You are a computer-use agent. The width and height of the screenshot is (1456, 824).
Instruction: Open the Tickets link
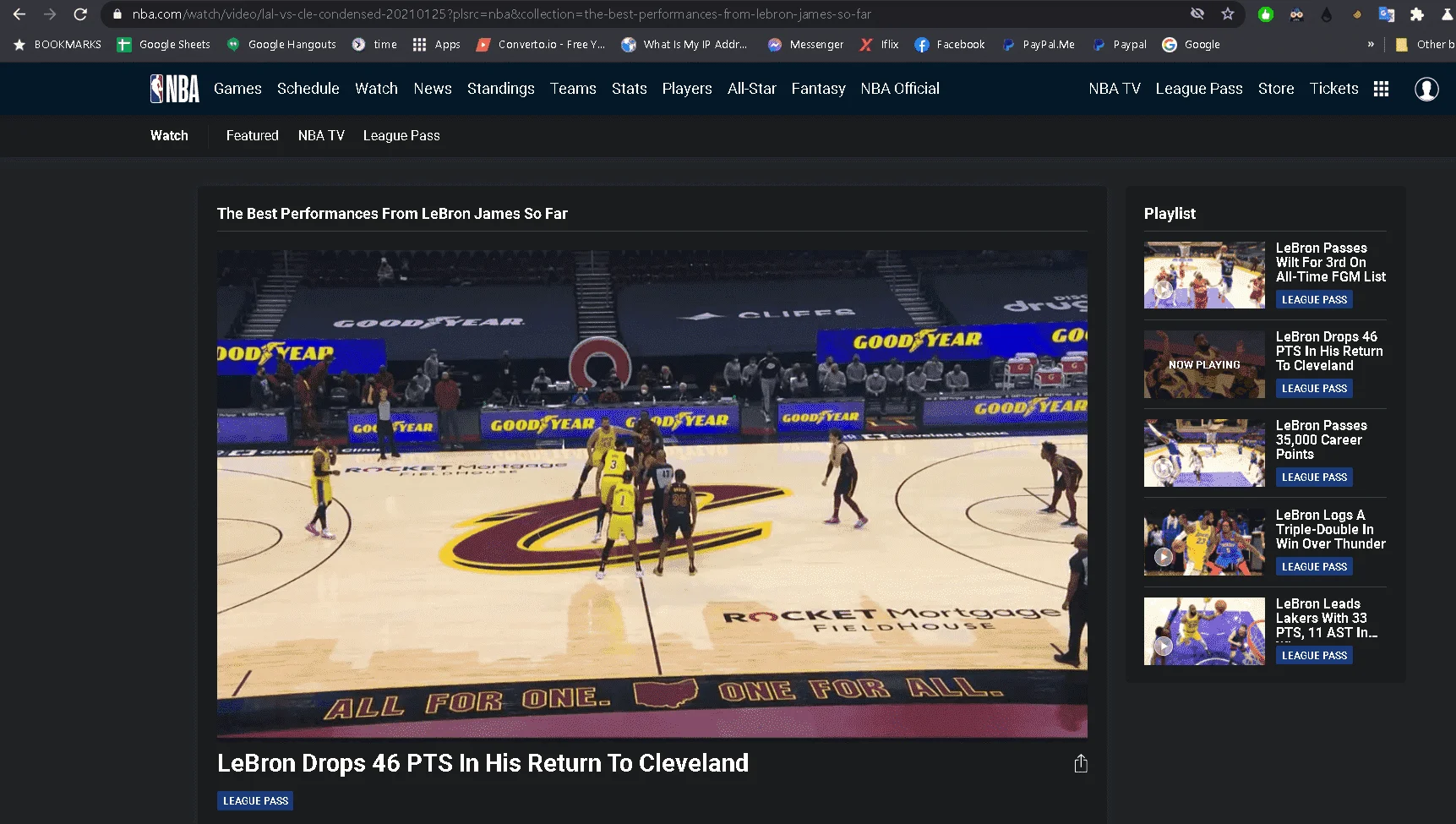(x=1333, y=89)
